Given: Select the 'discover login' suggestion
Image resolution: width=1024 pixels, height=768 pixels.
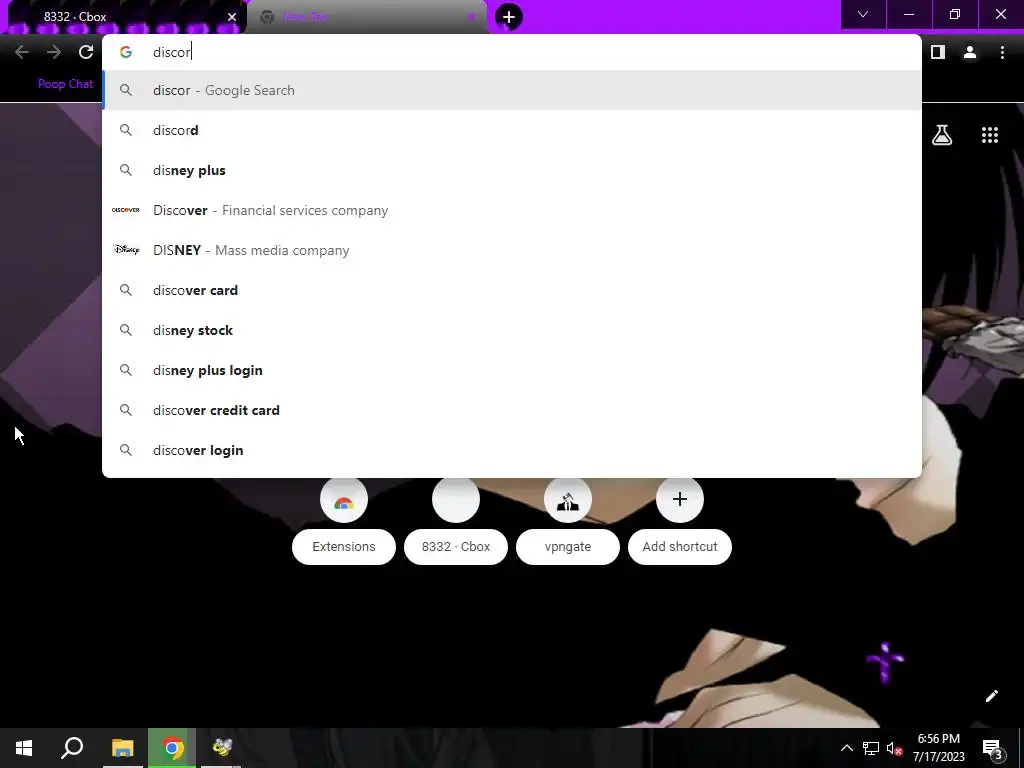Looking at the screenshot, I should pos(512,450).
